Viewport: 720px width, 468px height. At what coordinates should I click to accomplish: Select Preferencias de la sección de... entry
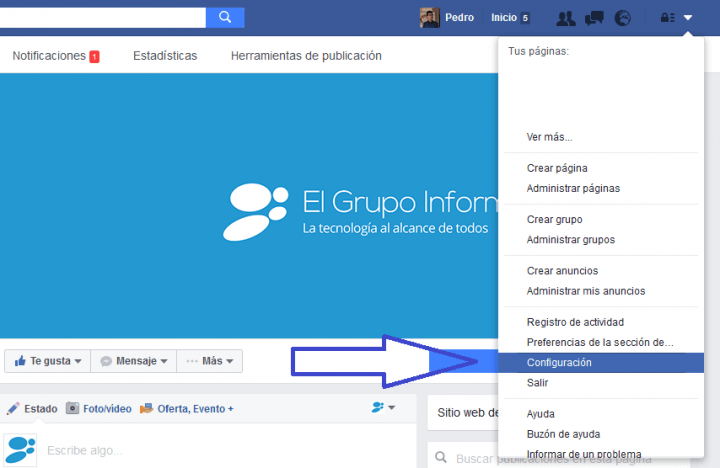[x=600, y=343]
